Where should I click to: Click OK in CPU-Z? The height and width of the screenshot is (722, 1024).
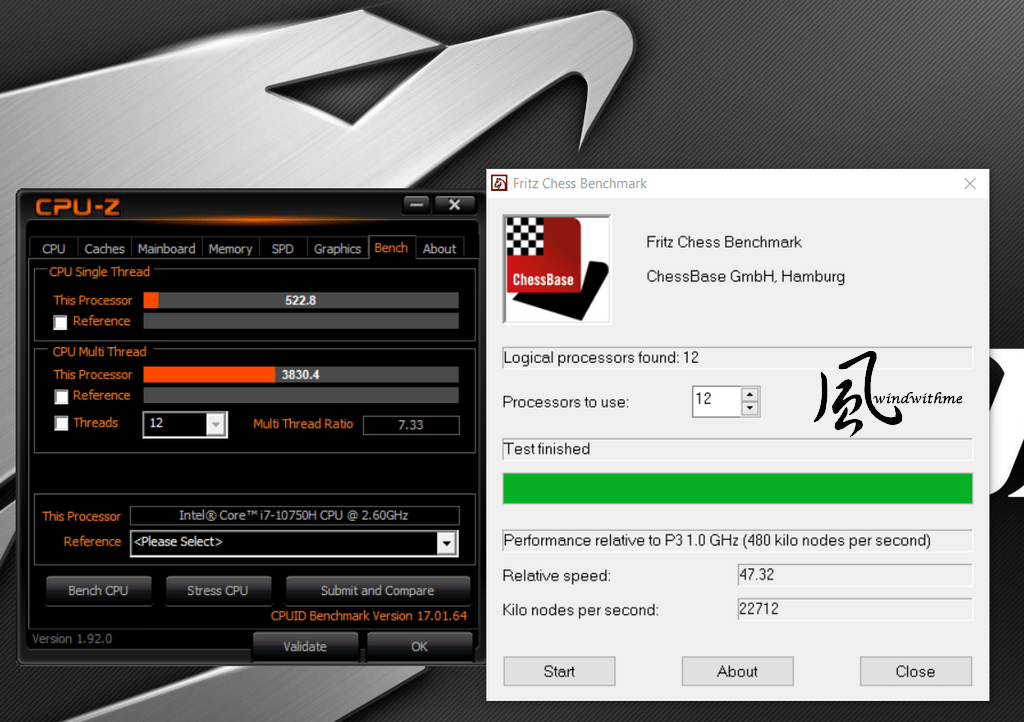coord(419,646)
